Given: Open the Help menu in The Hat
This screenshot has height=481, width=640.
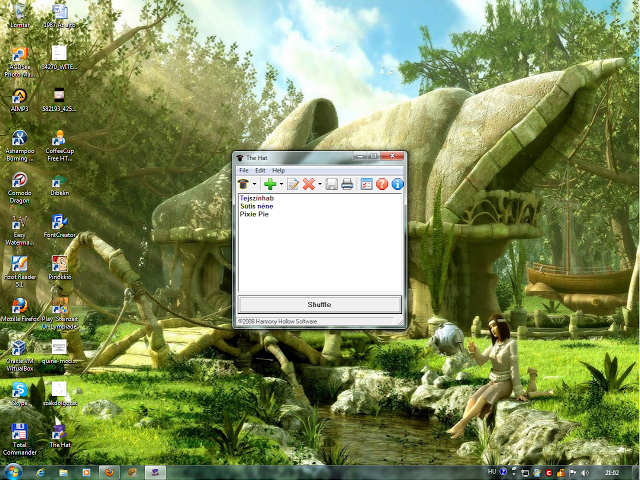Looking at the screenshot, I should coord(279,171).
